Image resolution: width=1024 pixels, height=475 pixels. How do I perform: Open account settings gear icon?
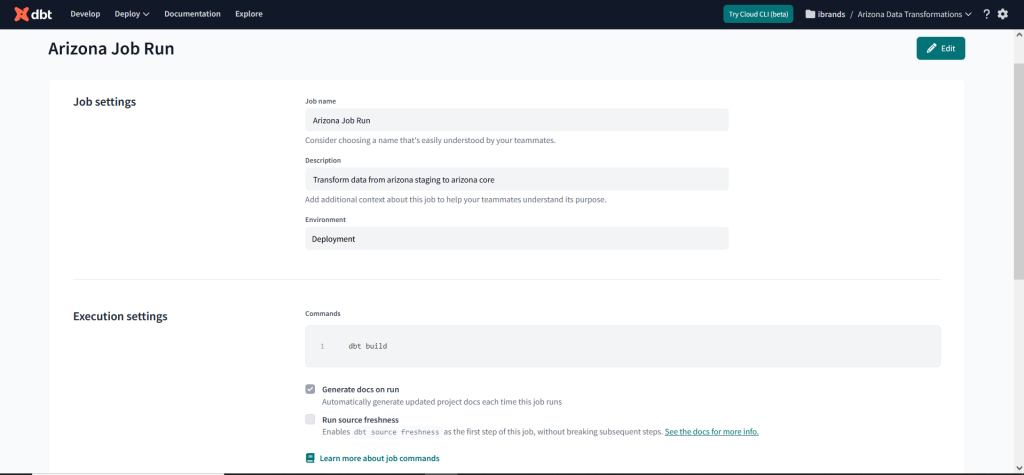(1003, 14)
